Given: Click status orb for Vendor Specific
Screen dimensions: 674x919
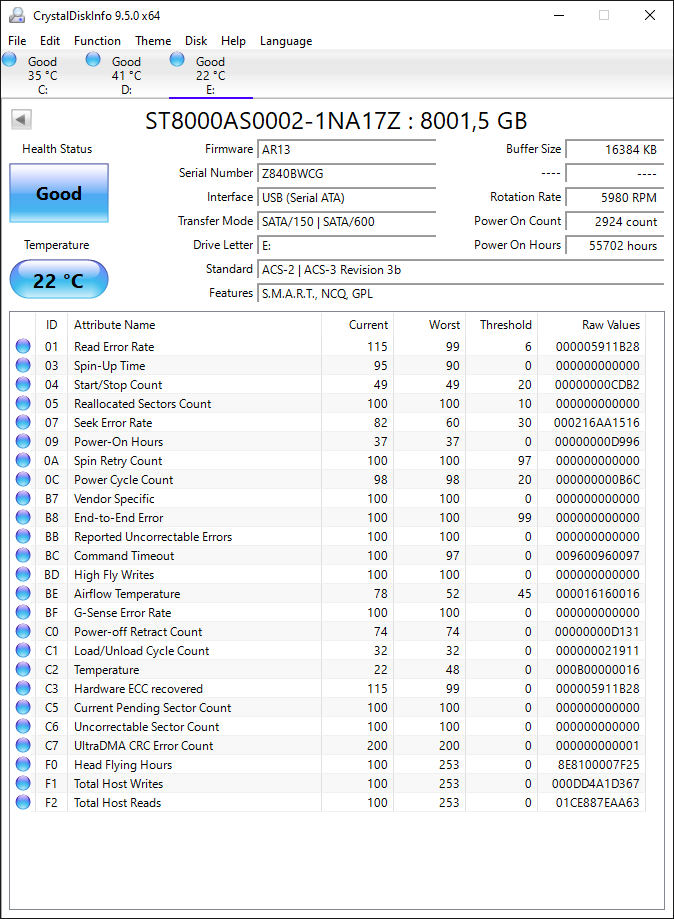Looking at the screenshot, I should (23, 498).
